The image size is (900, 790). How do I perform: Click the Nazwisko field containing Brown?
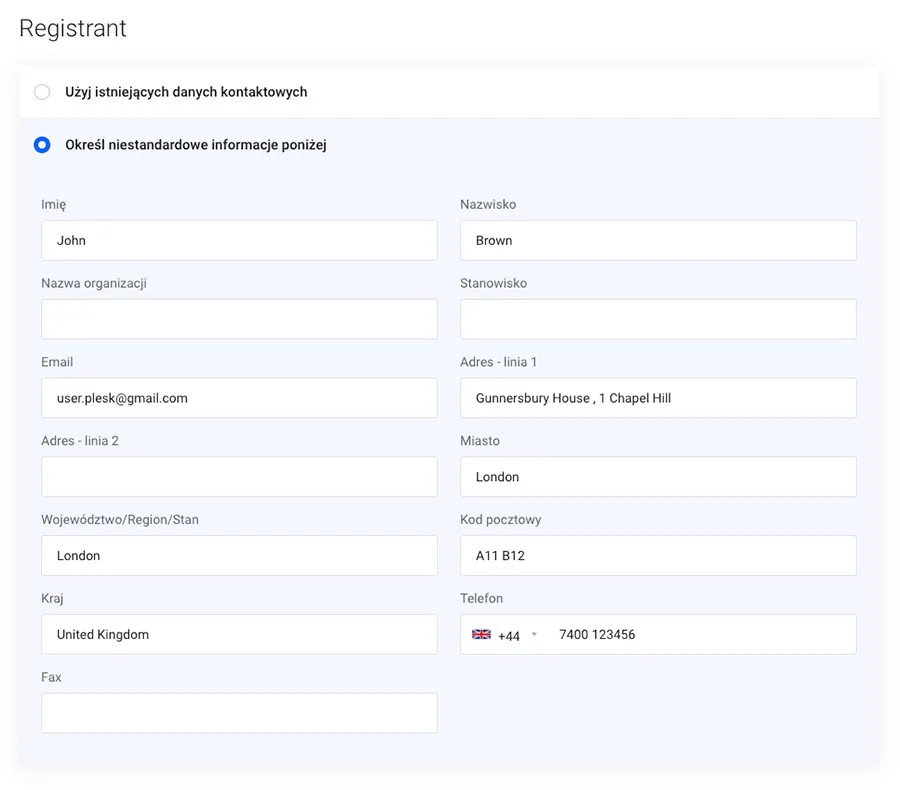point(658,241)
